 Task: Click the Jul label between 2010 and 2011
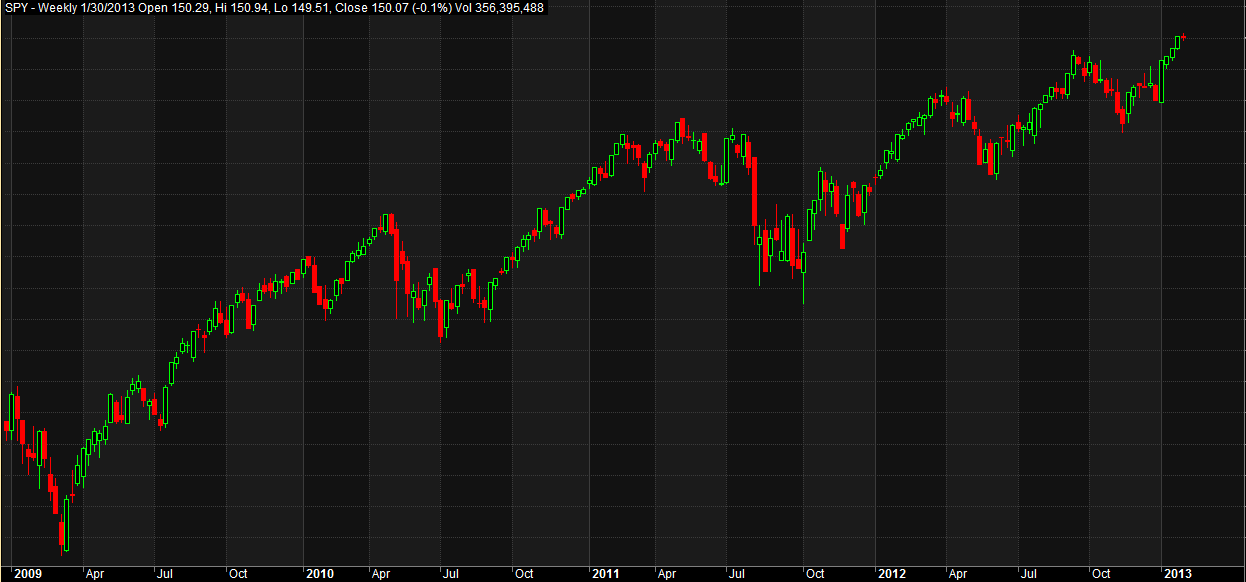coord(451,574)
